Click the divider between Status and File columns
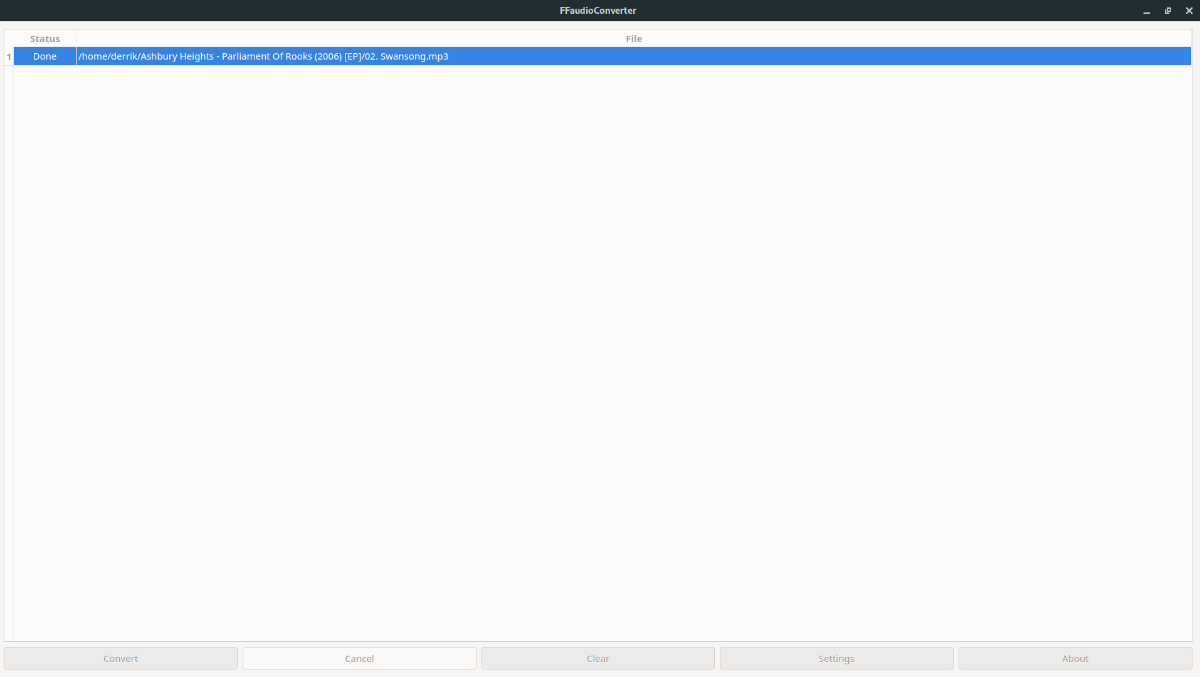Viewport: 1200px width, 677px height. click(x=78, y=38)
